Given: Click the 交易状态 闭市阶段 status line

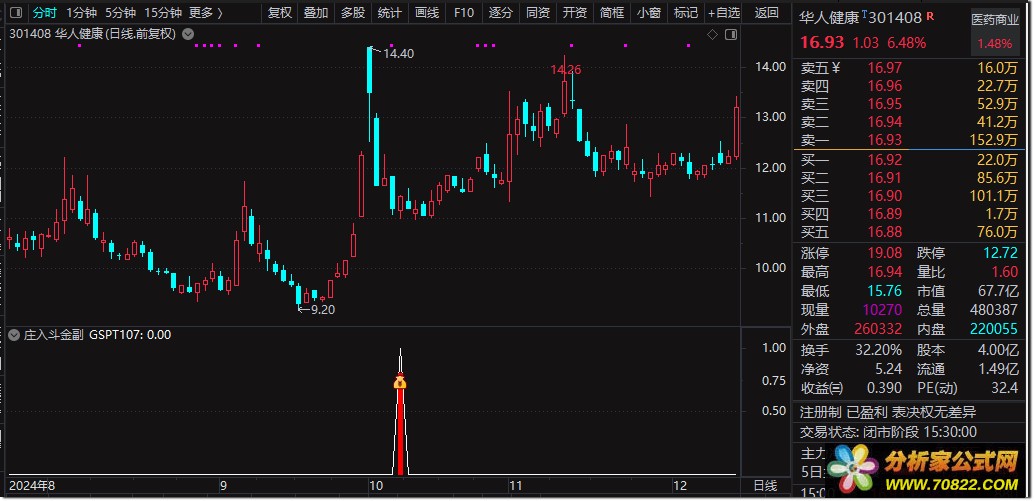Looking at the screenshot, I should coord(888,432).
